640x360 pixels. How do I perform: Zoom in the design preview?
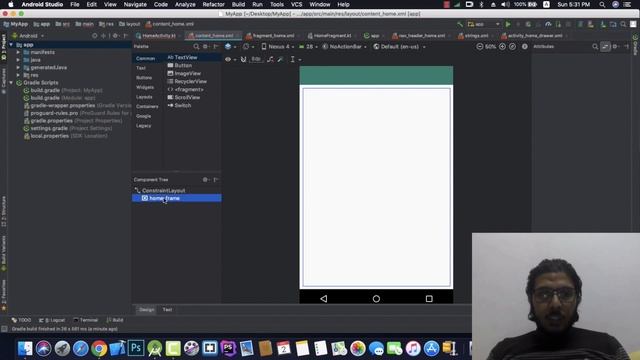click(x=502, y=47)
